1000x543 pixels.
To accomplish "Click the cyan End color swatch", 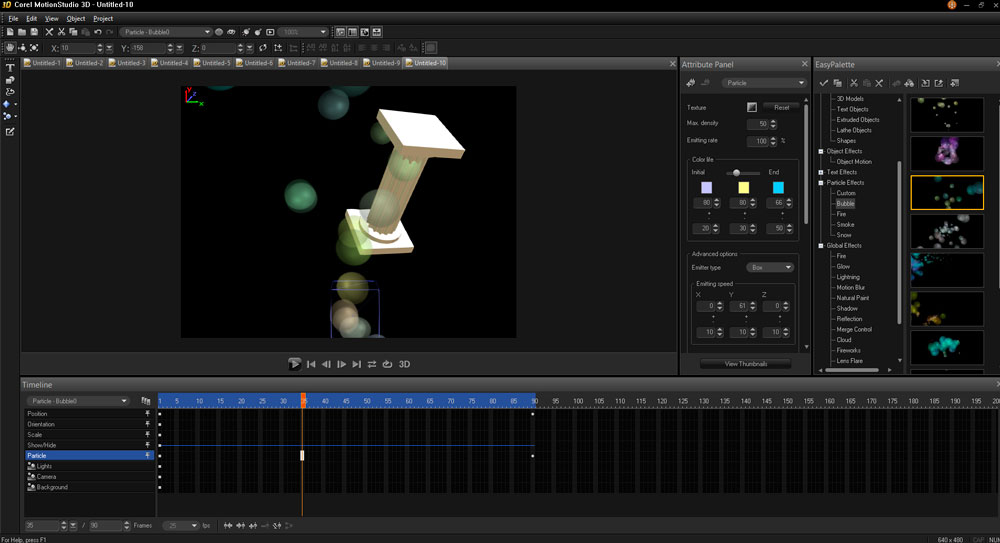I will [778, 188].
